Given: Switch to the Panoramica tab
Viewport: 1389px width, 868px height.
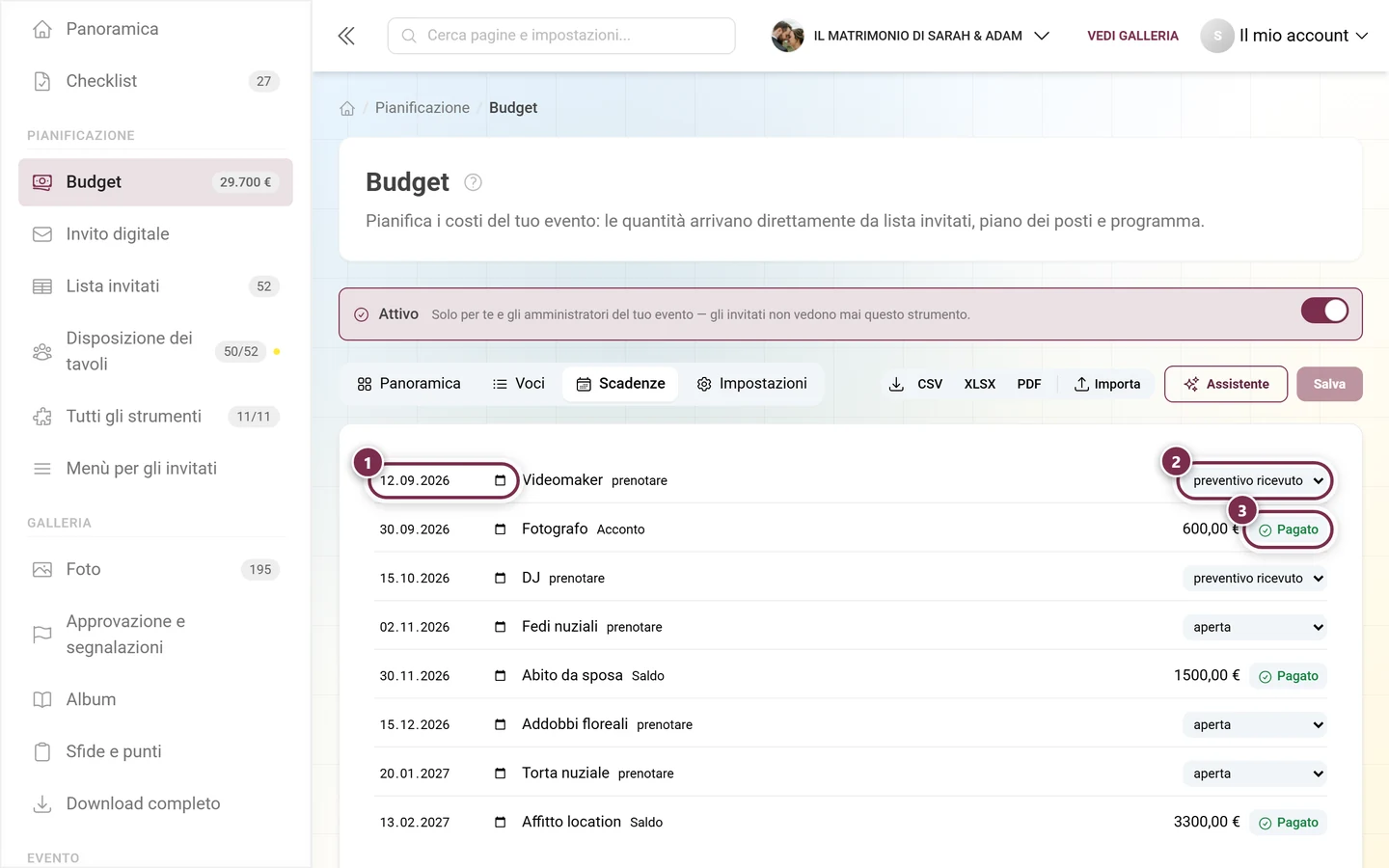Looking at the screenshot, I should (409, 384).
